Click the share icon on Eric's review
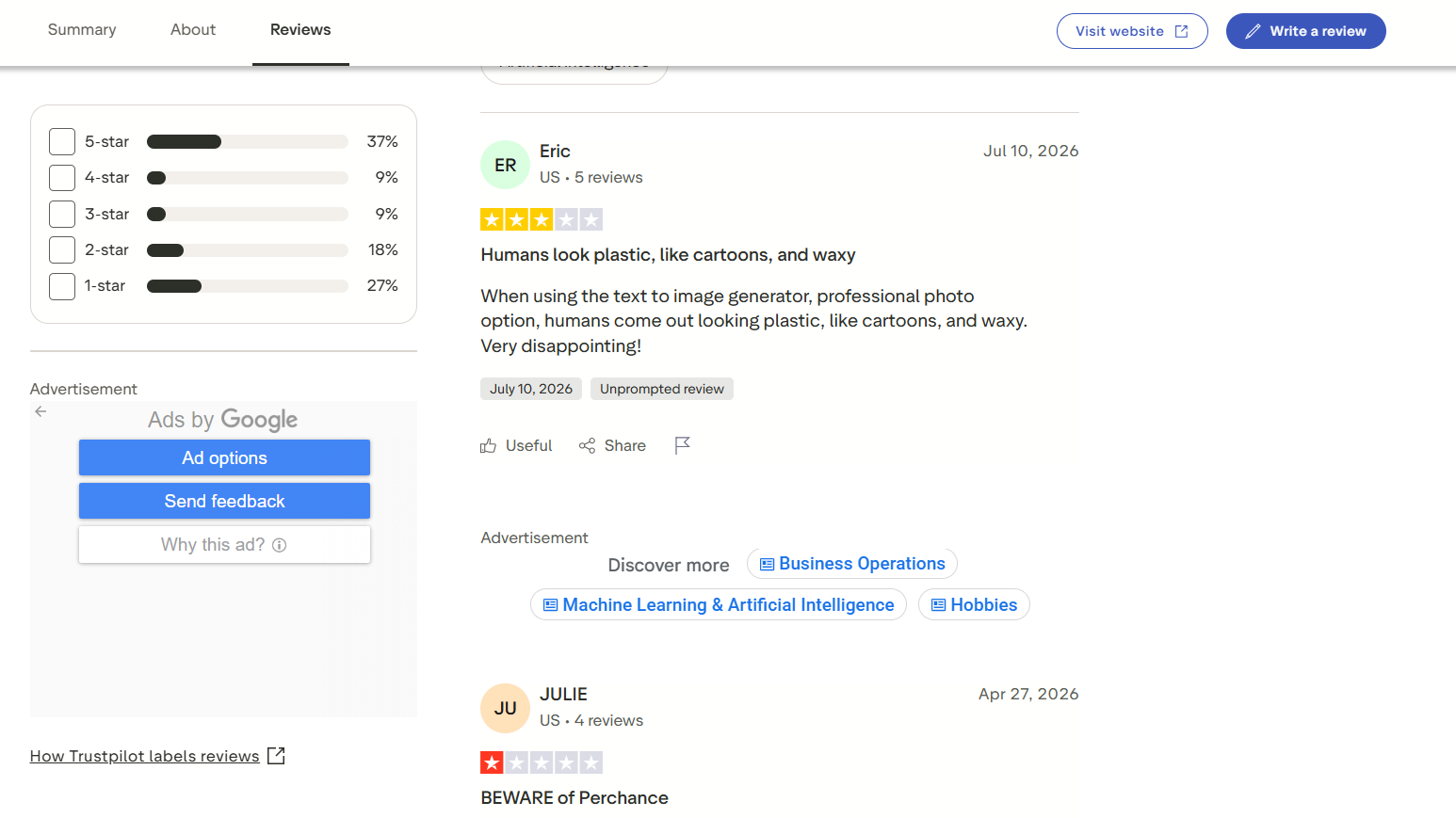Screen dimensions: 1456x818 tap(588, 445)
